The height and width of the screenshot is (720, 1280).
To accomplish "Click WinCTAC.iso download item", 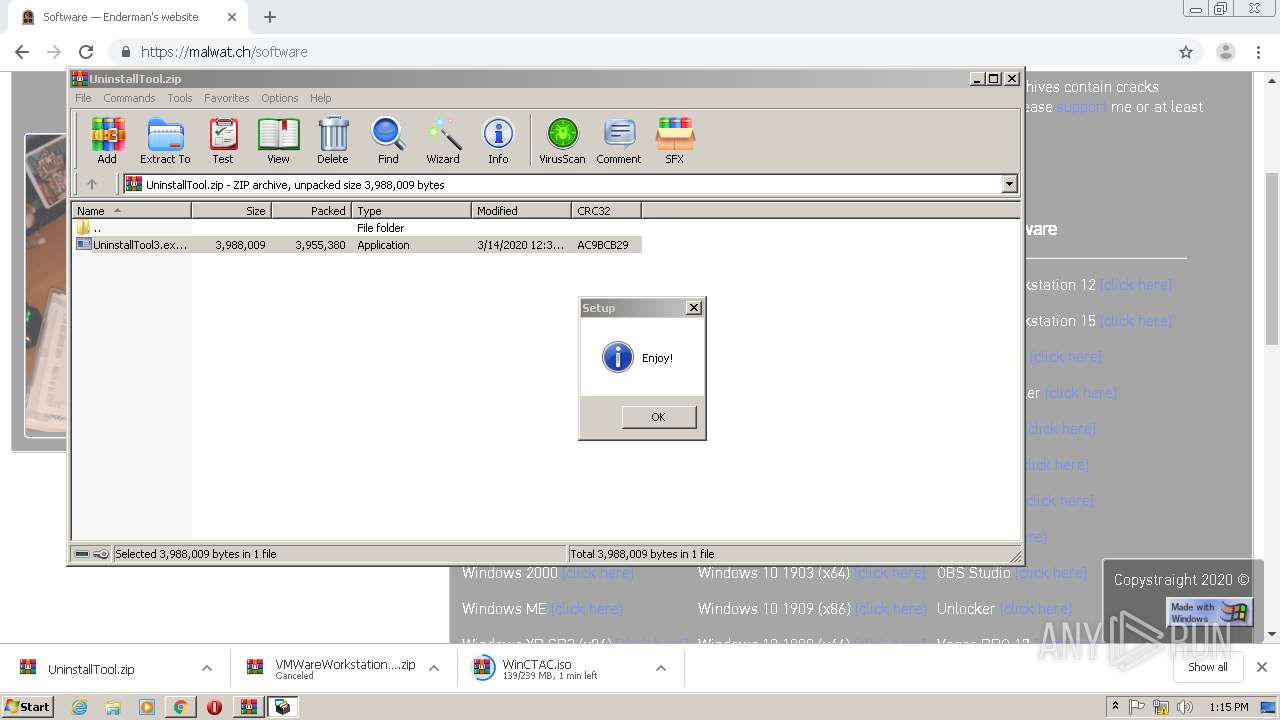I will pyautogui.click(x=550, y=668).
